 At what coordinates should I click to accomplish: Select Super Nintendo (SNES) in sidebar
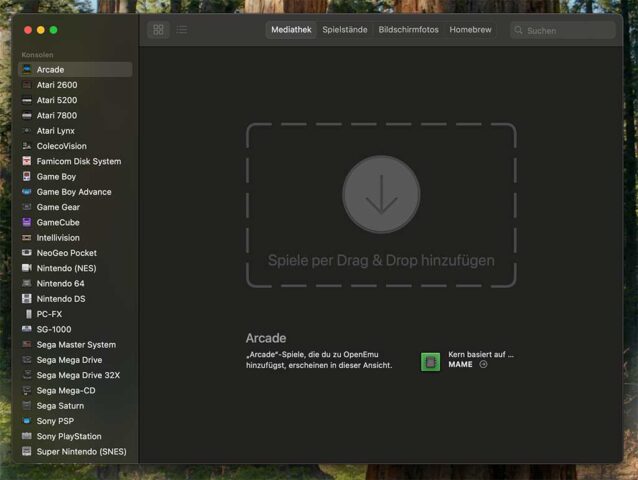(x=76, y=452)
